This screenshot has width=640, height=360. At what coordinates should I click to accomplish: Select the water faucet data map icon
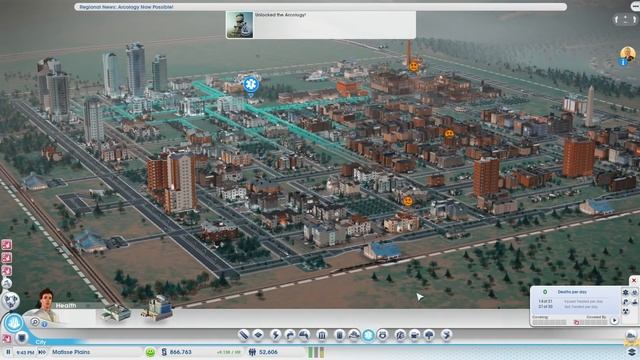[x=625, y=302]
